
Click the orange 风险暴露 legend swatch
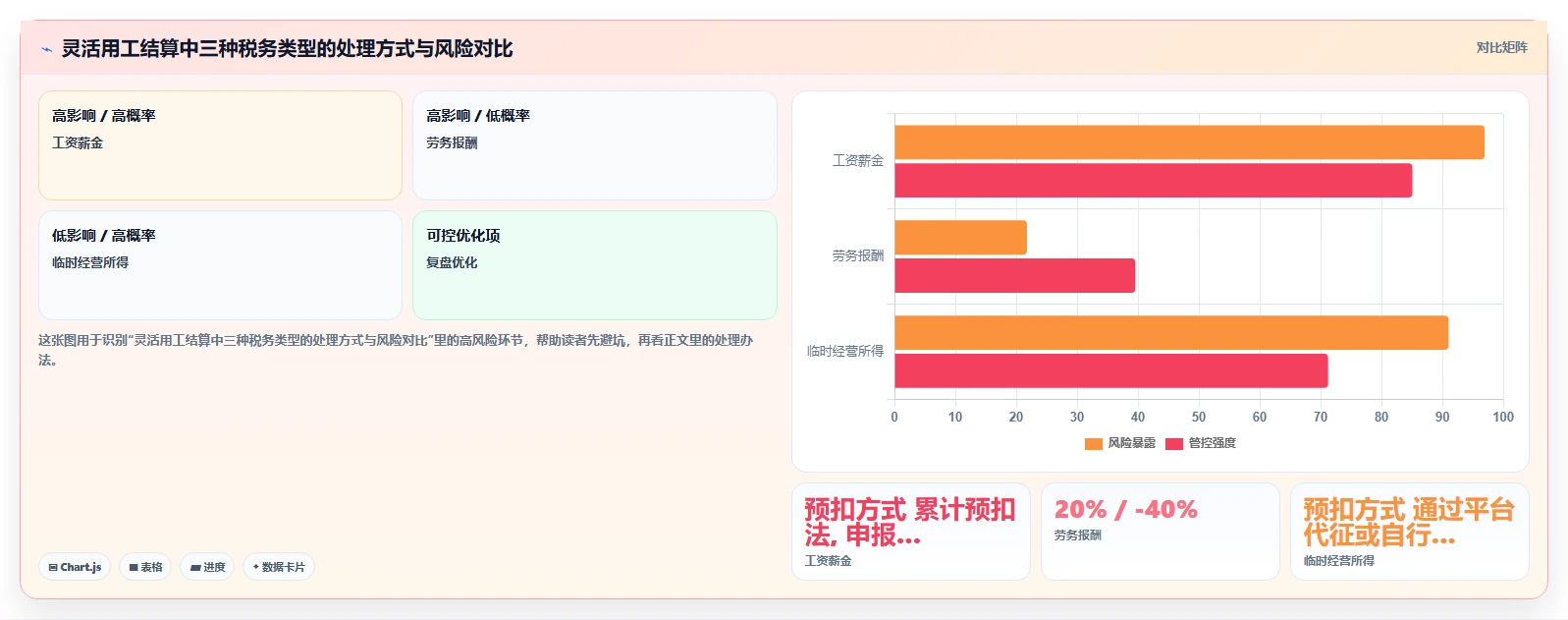pos(1093,444)
